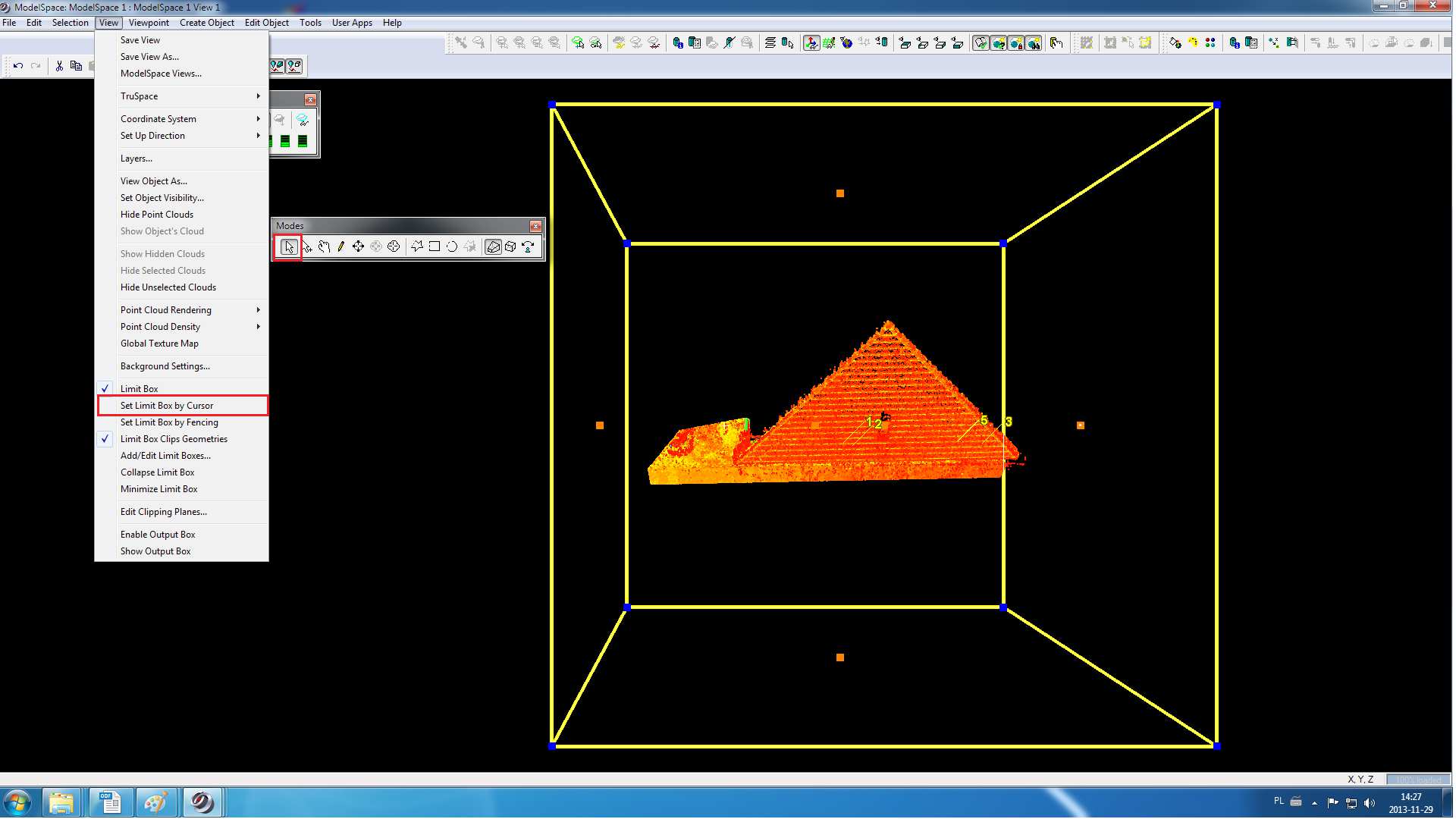
Task: Open the File menu
Action: tap(9, 23)
